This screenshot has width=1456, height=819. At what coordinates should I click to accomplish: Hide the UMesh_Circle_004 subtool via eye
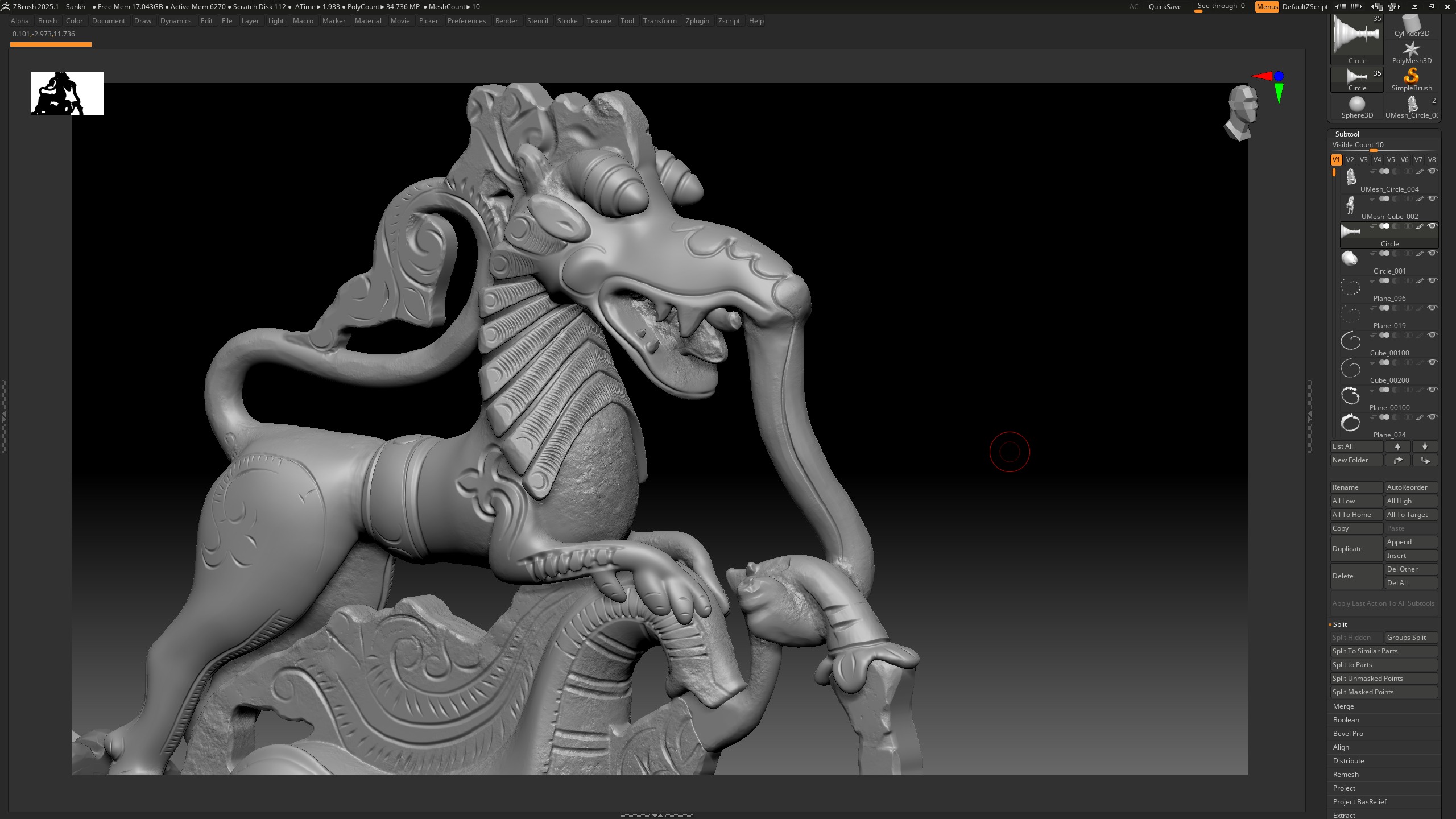[1432, 172]
